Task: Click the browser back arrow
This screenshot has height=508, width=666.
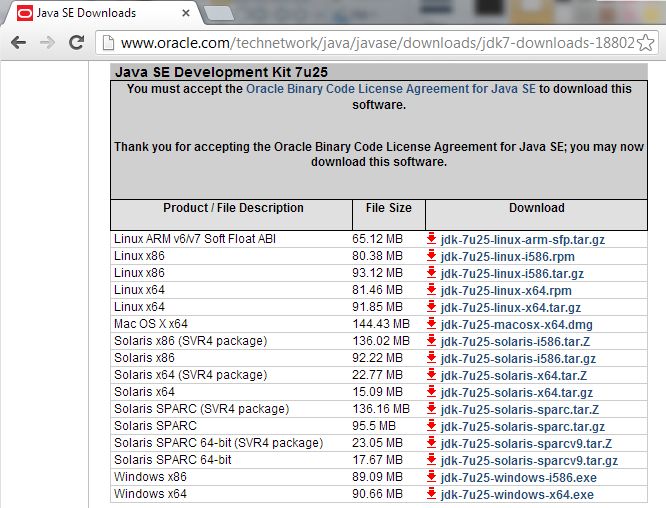Action: pyautogui.click(x=18, y=42)
